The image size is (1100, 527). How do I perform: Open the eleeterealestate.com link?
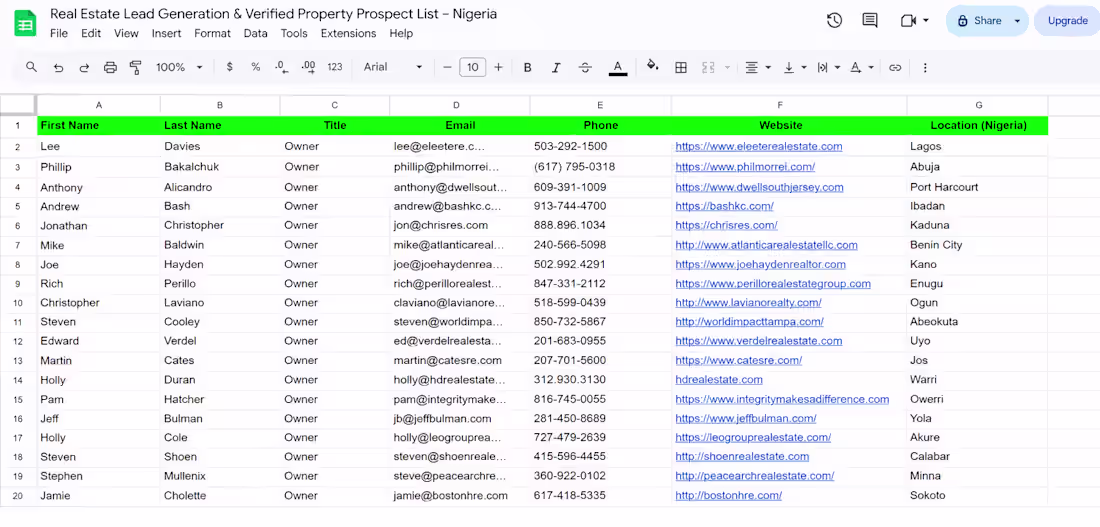(x=758, y=147)
